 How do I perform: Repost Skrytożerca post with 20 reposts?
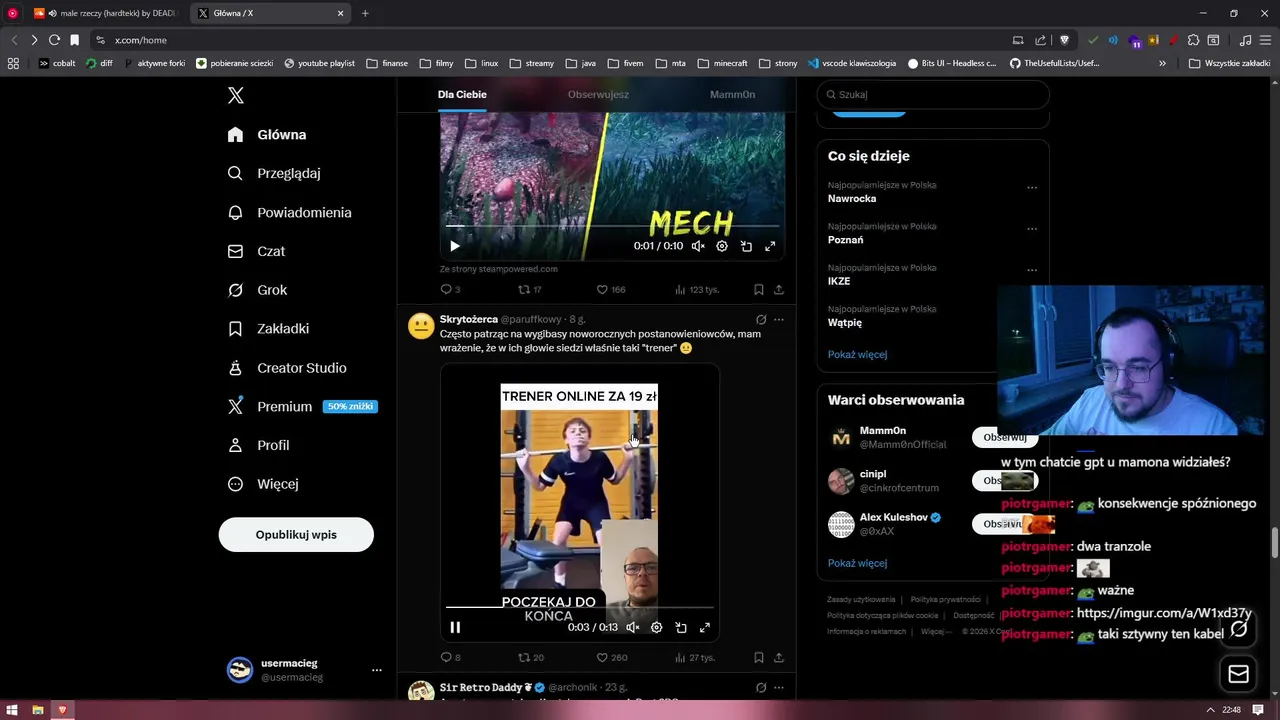pyautogui.click(x=531, y=657)
